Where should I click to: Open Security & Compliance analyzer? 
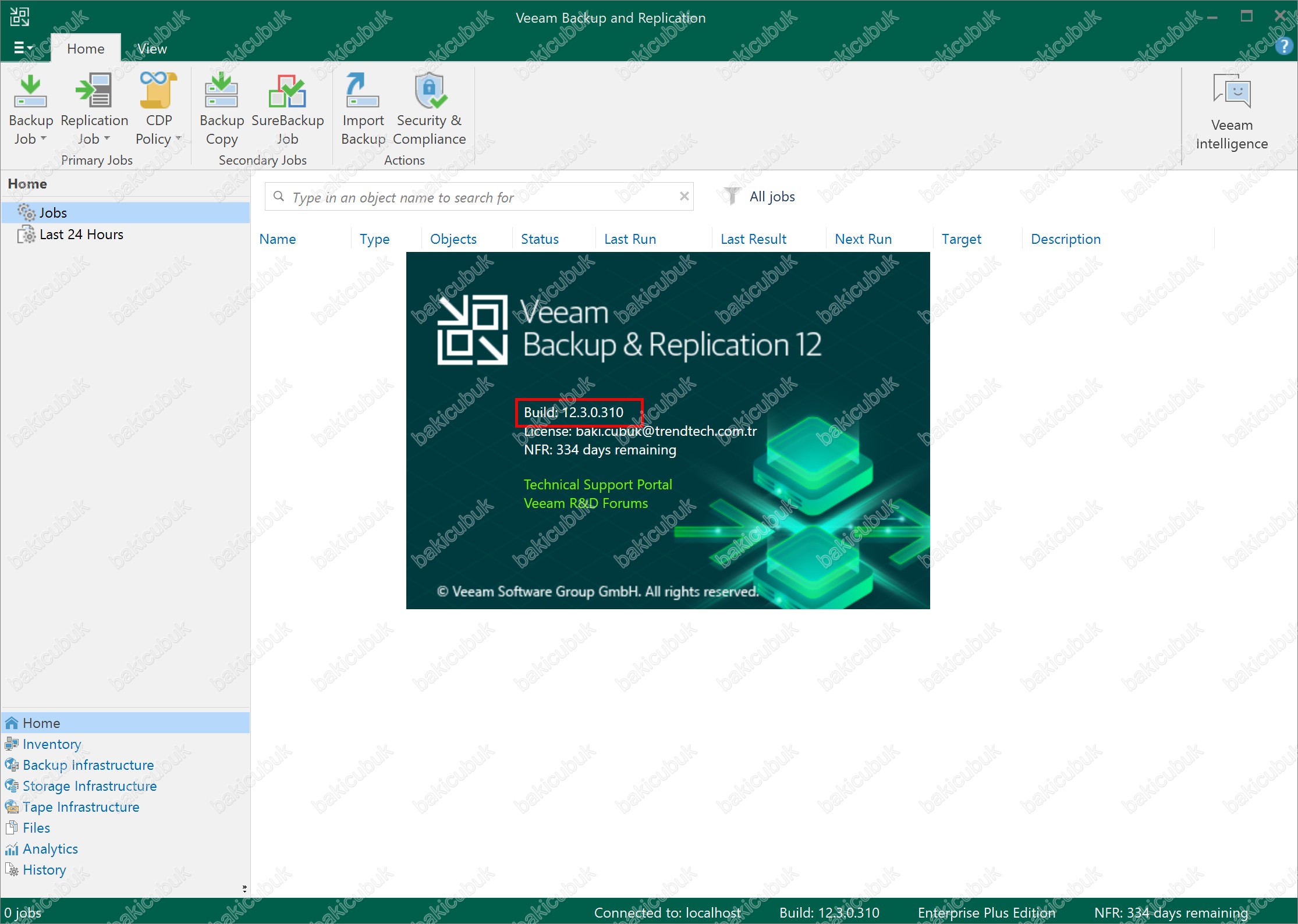pyautogui.click(x=430, y=109)
